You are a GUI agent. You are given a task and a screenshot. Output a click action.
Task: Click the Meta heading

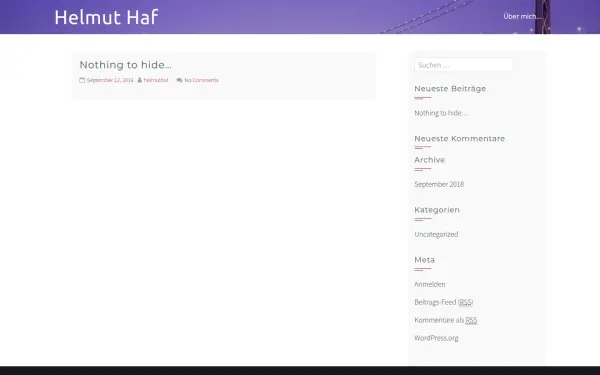[424, 260]
